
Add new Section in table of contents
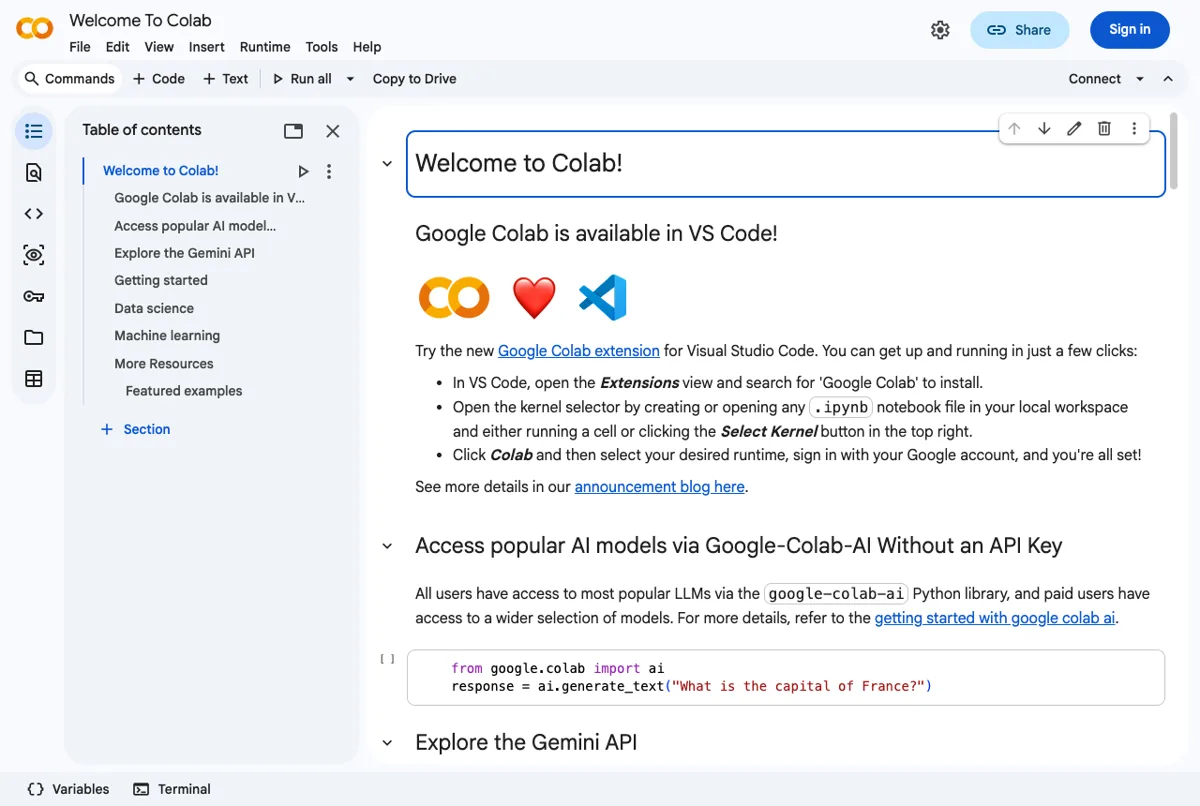pyautogui.click(x=136, y=429)
